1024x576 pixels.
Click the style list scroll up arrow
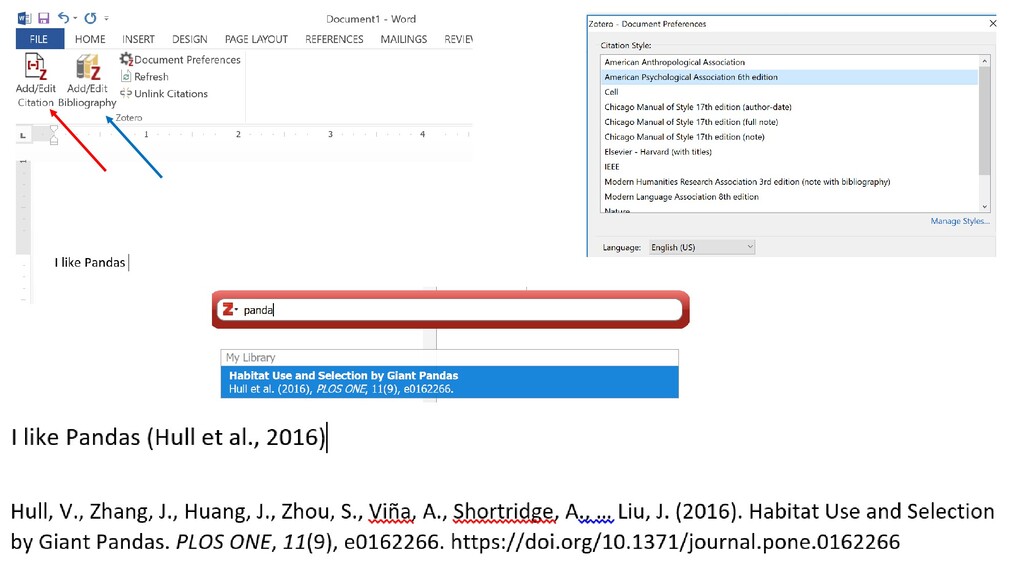(x=985, y=61)
